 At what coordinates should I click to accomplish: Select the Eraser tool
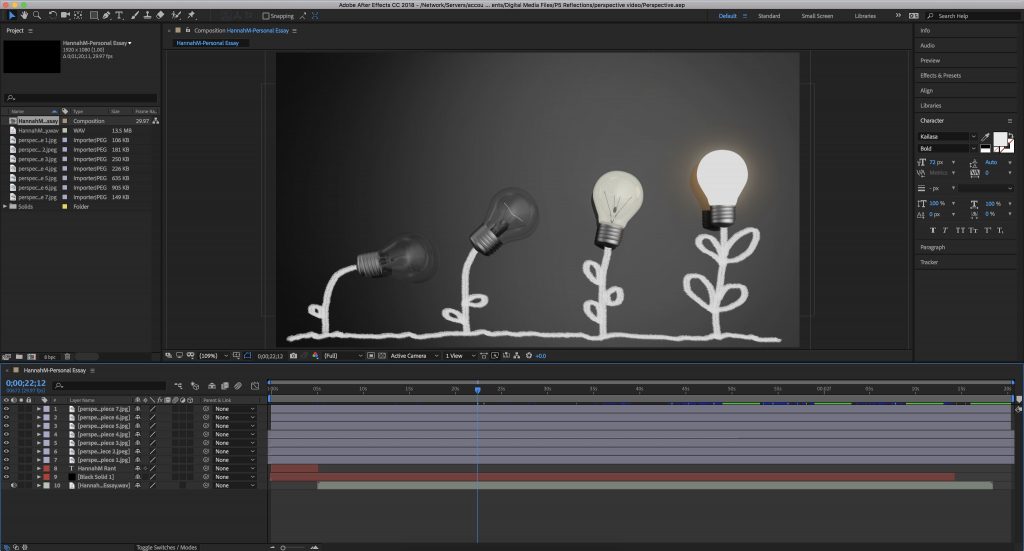pos(162,16)
